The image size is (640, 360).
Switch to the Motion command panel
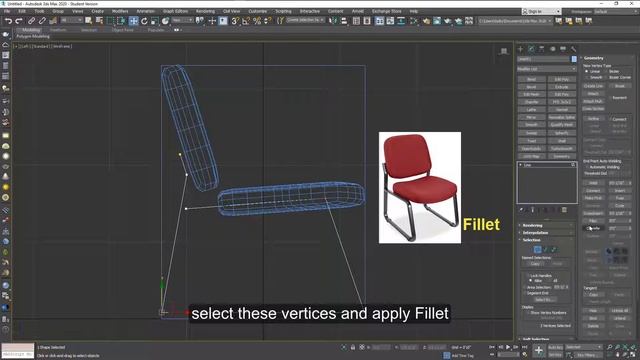pyautogui.click(x=552, y=49)
